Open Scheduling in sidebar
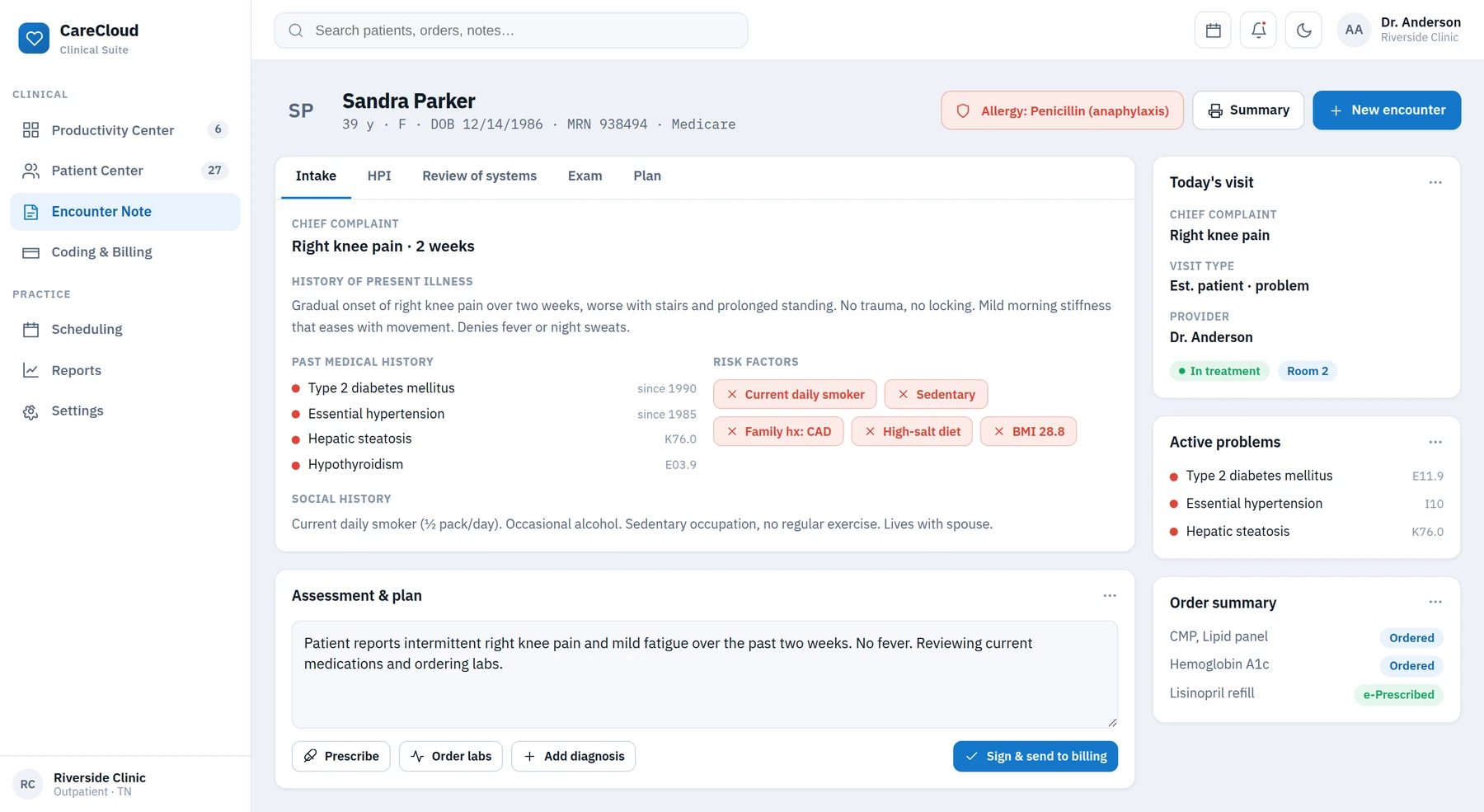Viewport: 1484px width, 812px height. click(124, 330)
